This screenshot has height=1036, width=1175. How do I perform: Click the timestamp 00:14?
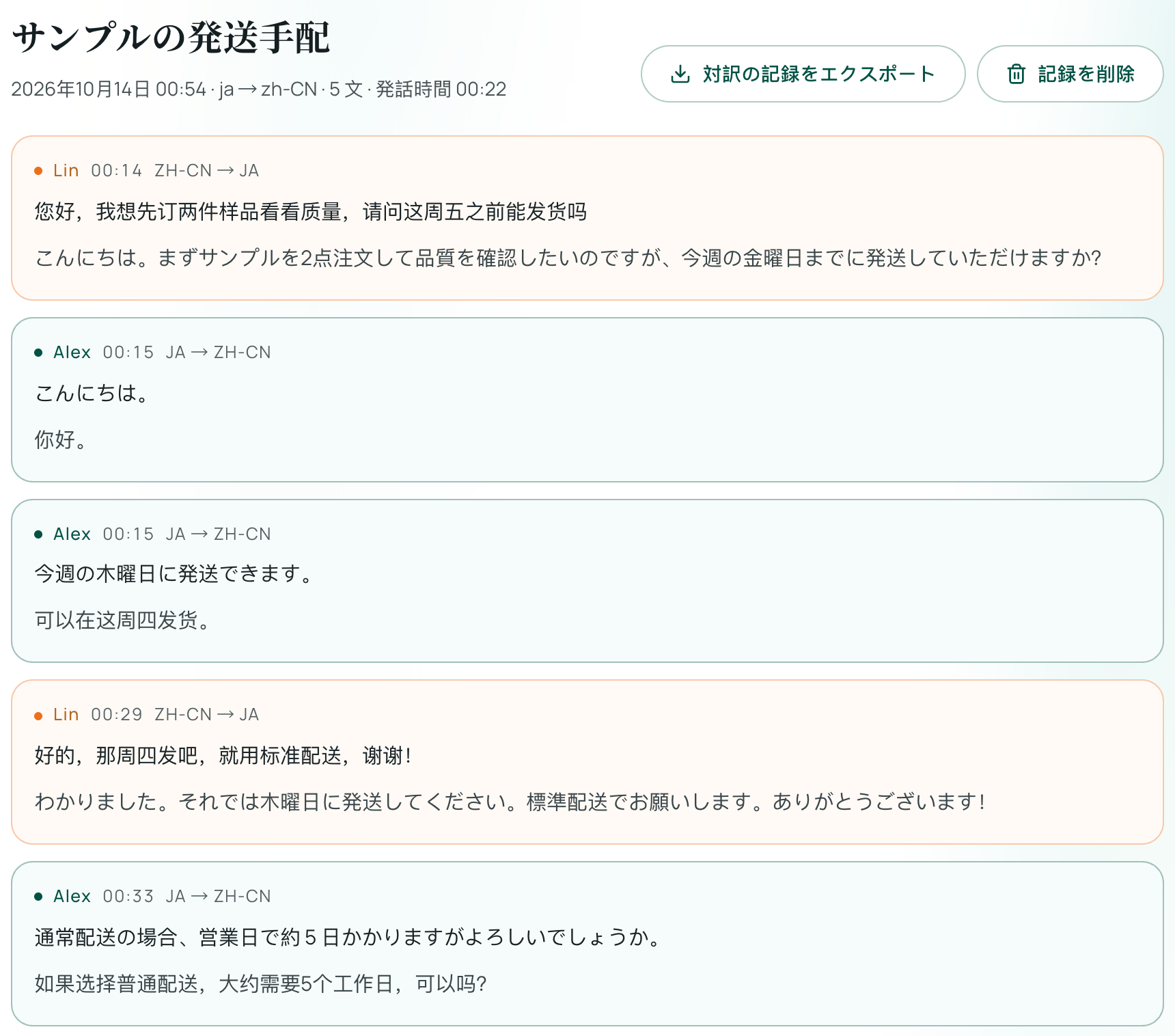[x=117, y=171]
